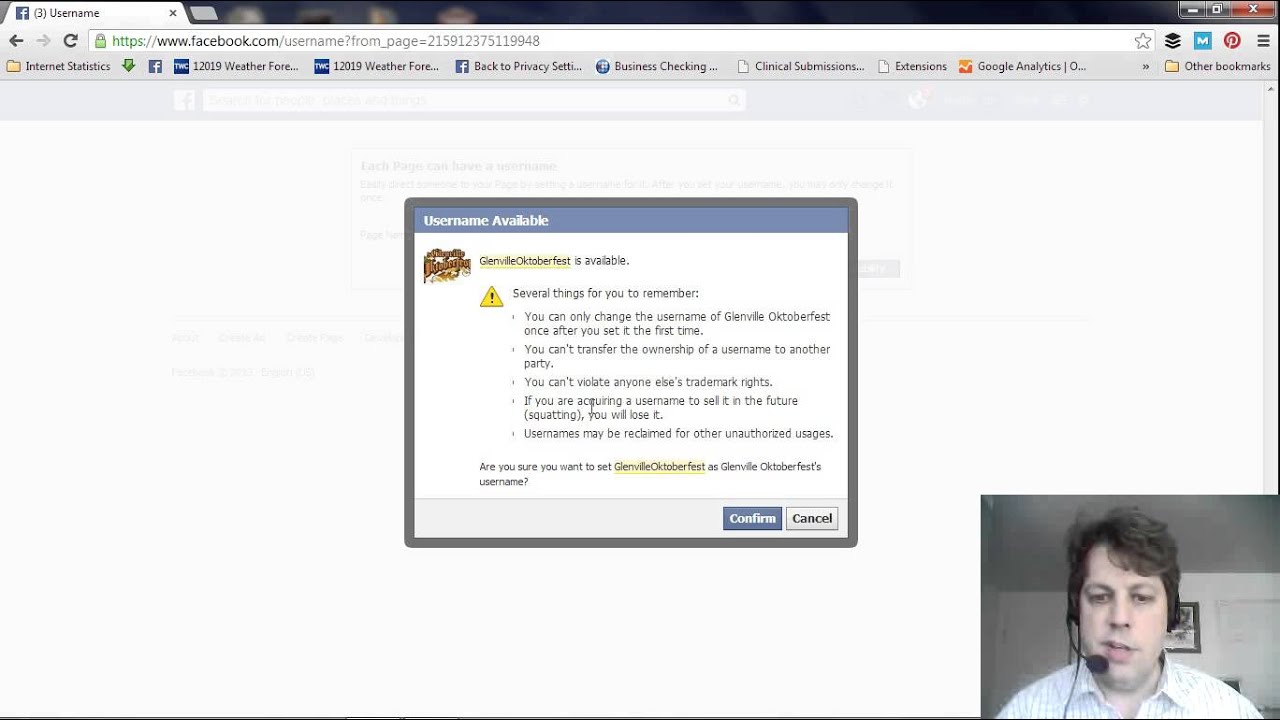Screen dimensions: 1280x720
Task: Open the Other bookmarks folder
Action: (x=1217, y=67)
